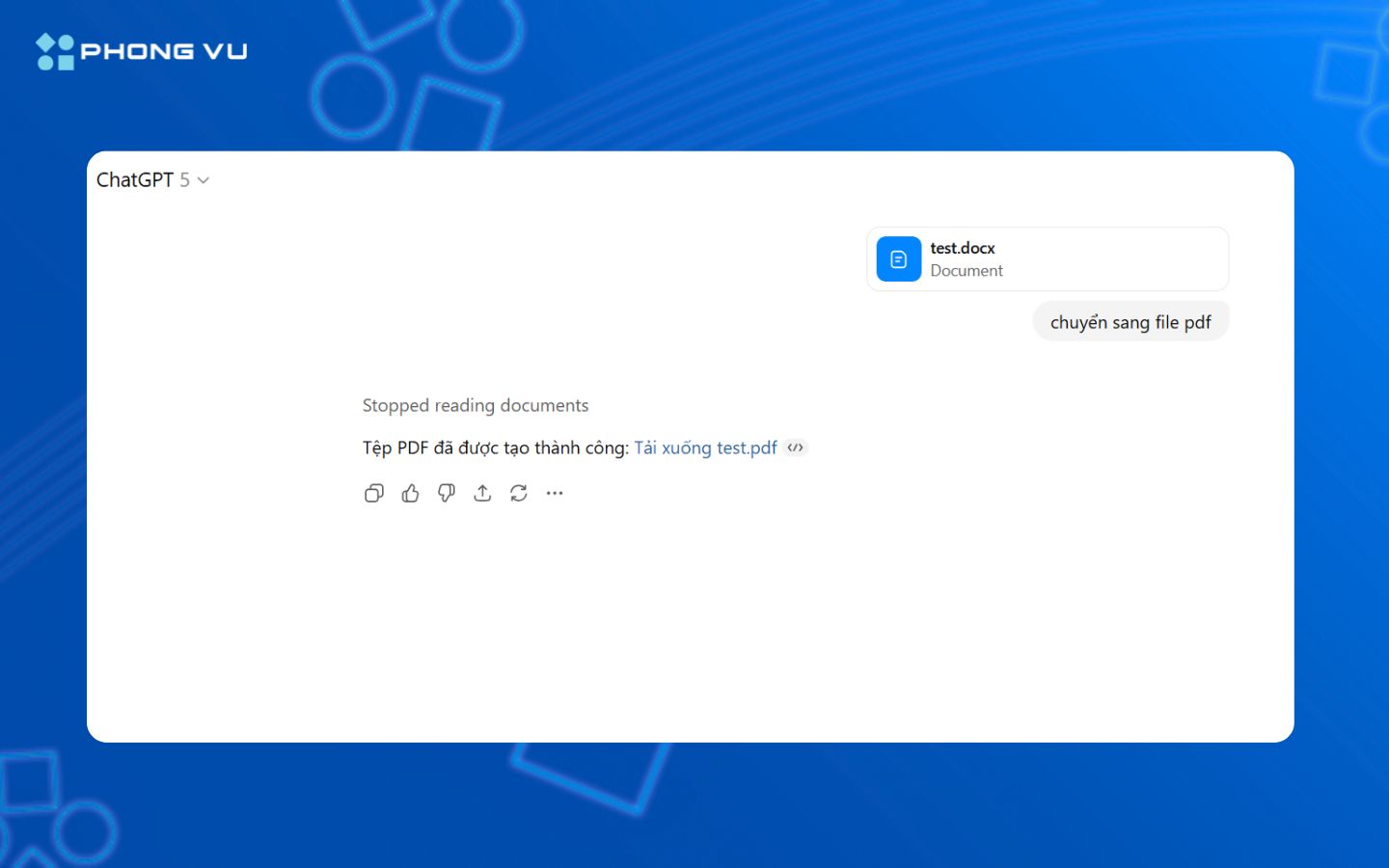
Task: Share the ChatGPT response
Action: (x=482, y=493)
